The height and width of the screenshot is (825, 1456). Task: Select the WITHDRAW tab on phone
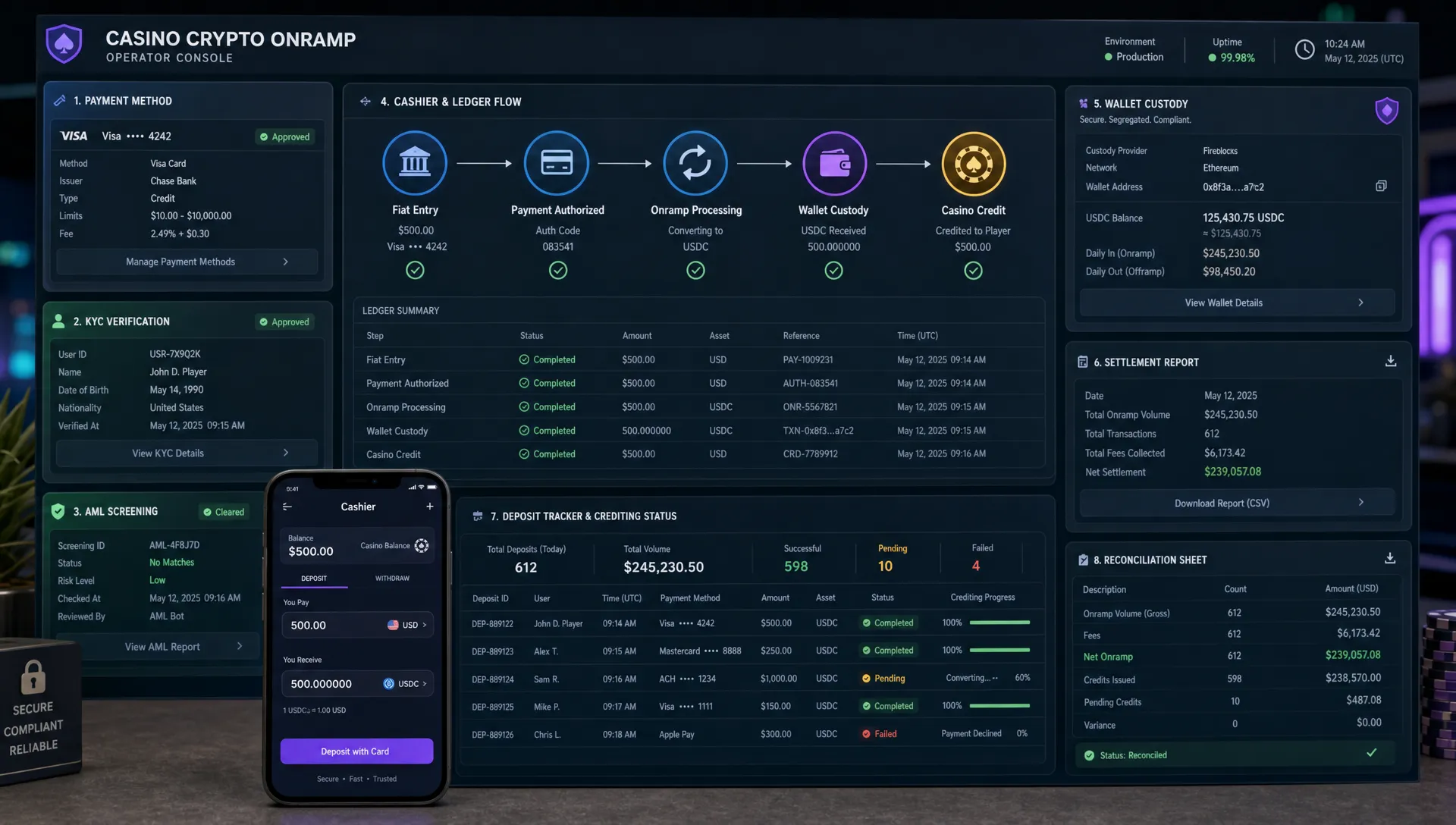pyautogui.click(x=392, y=579)
